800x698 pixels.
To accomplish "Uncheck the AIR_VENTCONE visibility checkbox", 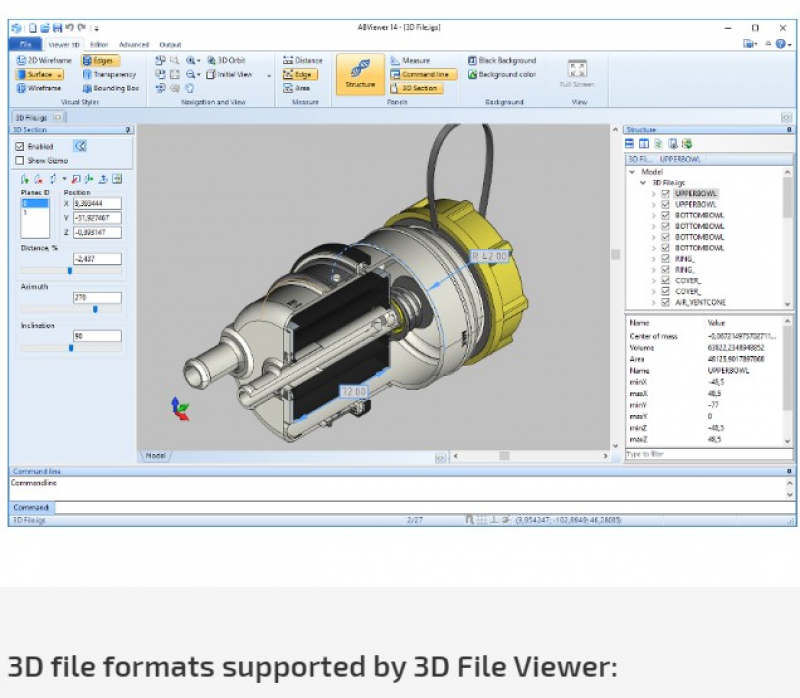I will (x=665, y=302).
